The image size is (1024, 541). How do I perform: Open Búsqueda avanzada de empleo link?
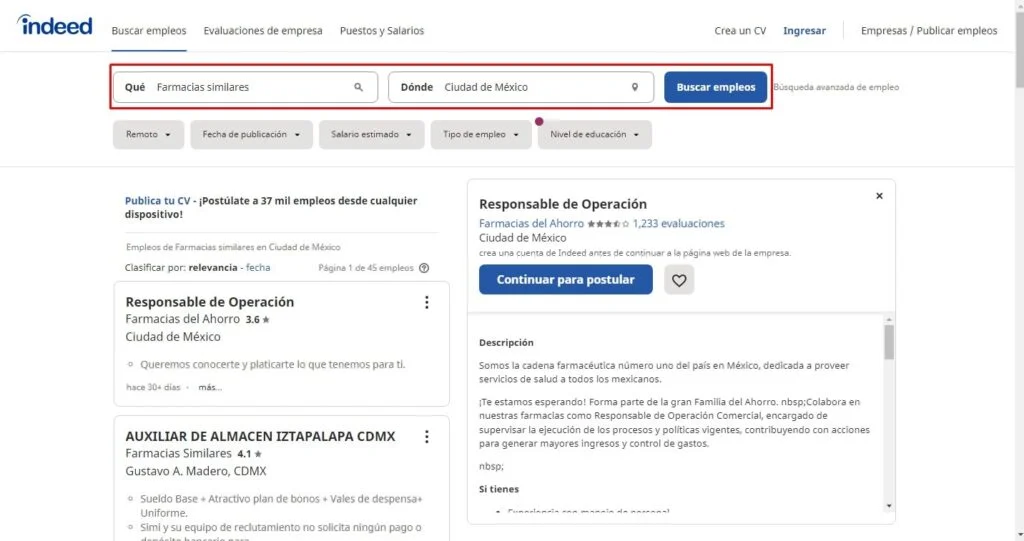click(x=836, y=87)
